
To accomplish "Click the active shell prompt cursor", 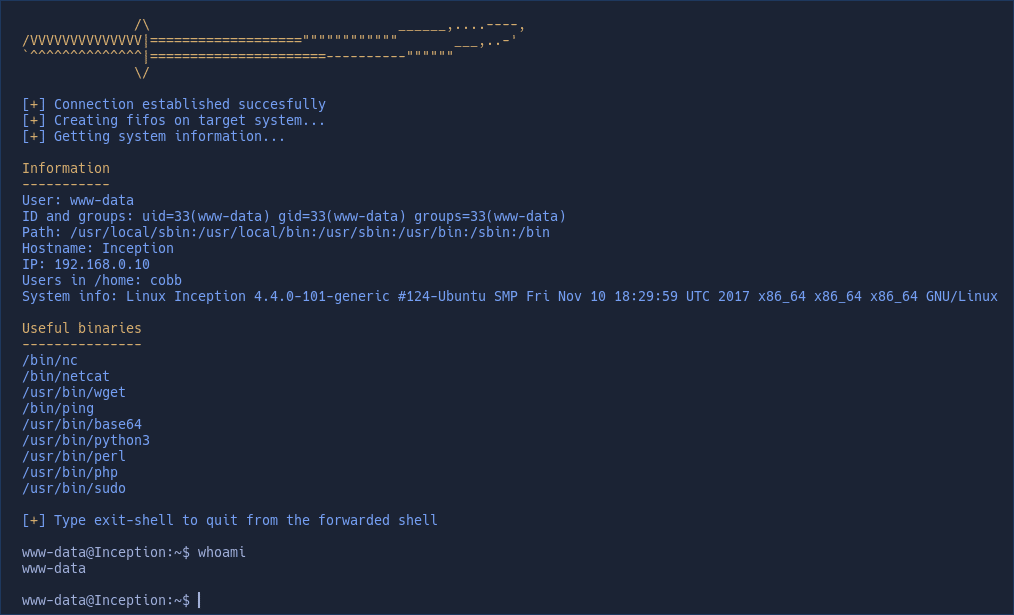I will click(199, 600).
